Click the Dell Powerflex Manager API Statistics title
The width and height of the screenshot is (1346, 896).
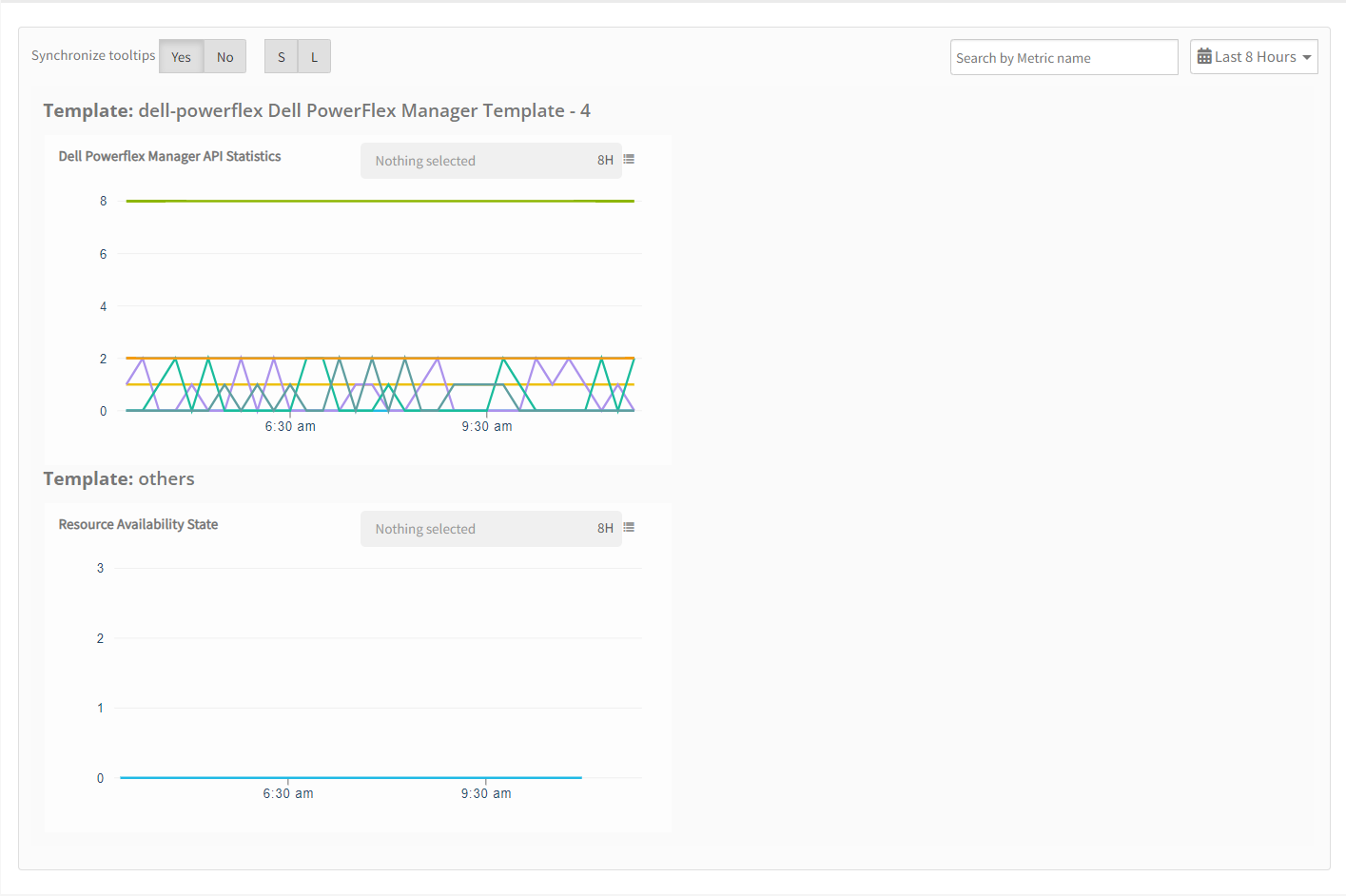click(169, 156)
